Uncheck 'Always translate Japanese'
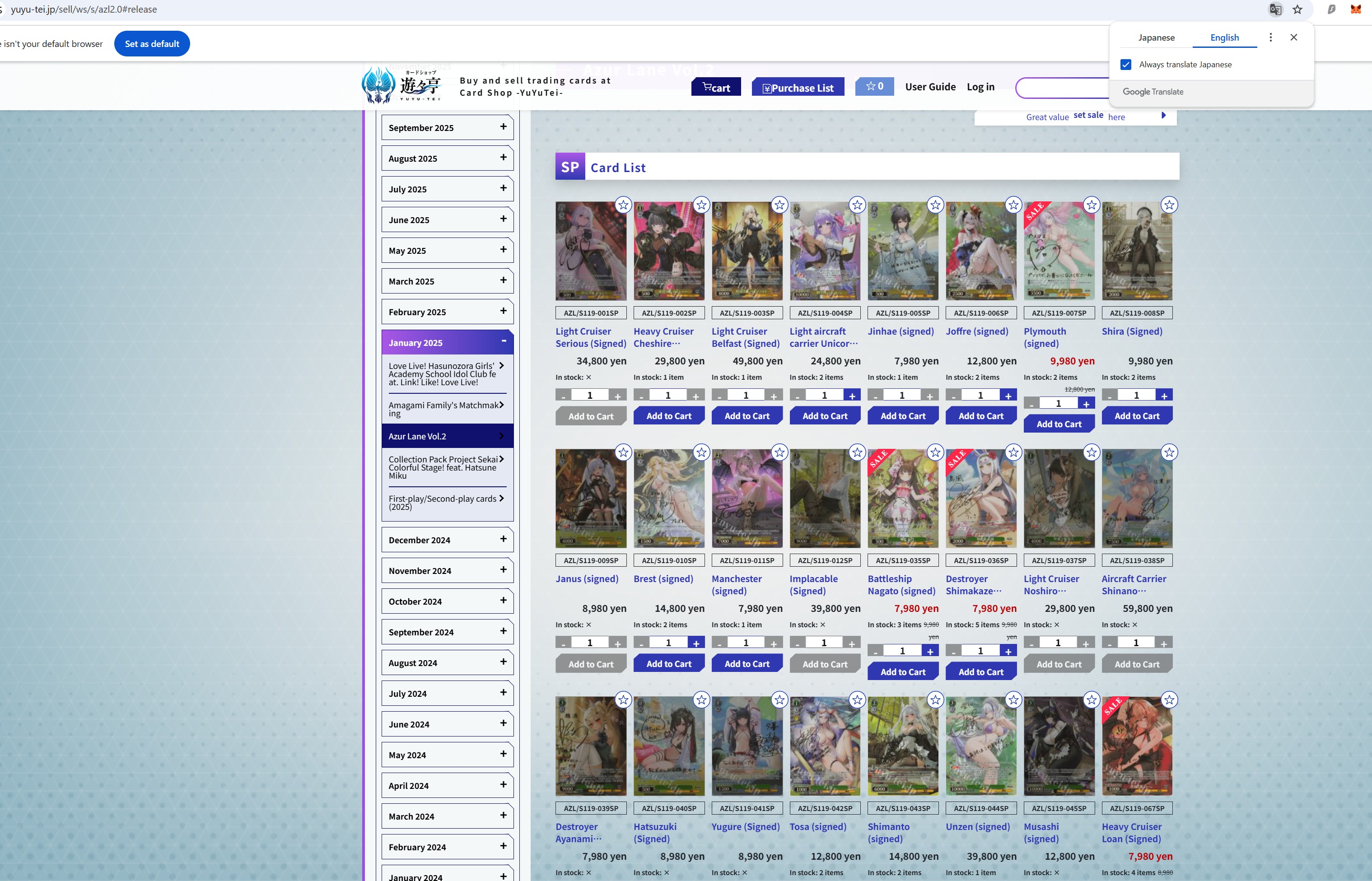This screenshot has height=881, width=1372. tap(1126, 65)
